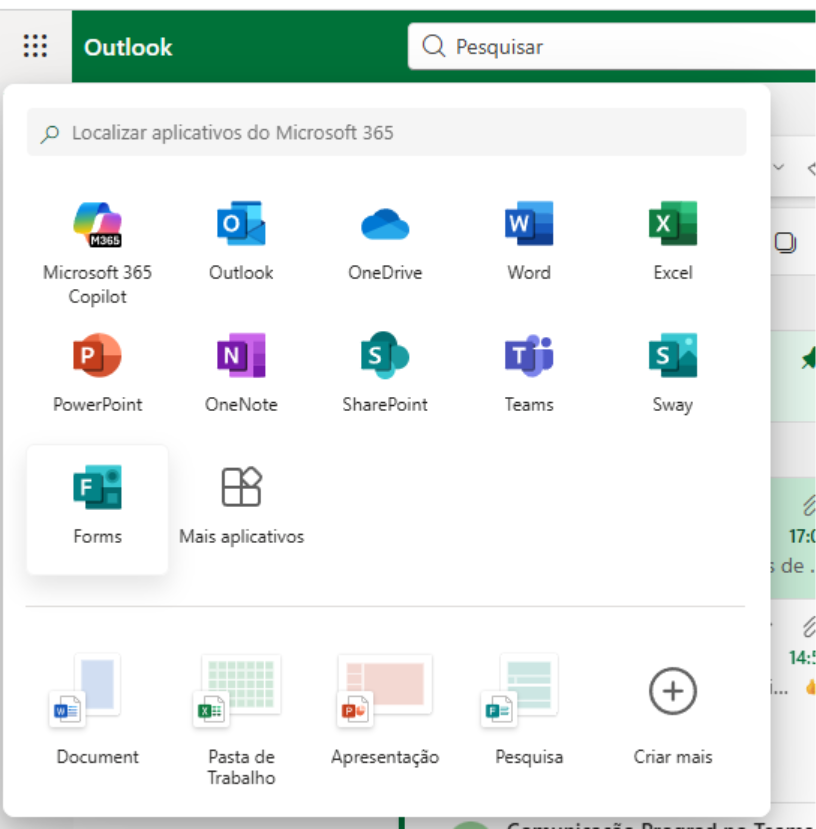The width and height of the screenshot is (816, 829).
Task: Show Mais aplicativos list
Action: [241, 506]
